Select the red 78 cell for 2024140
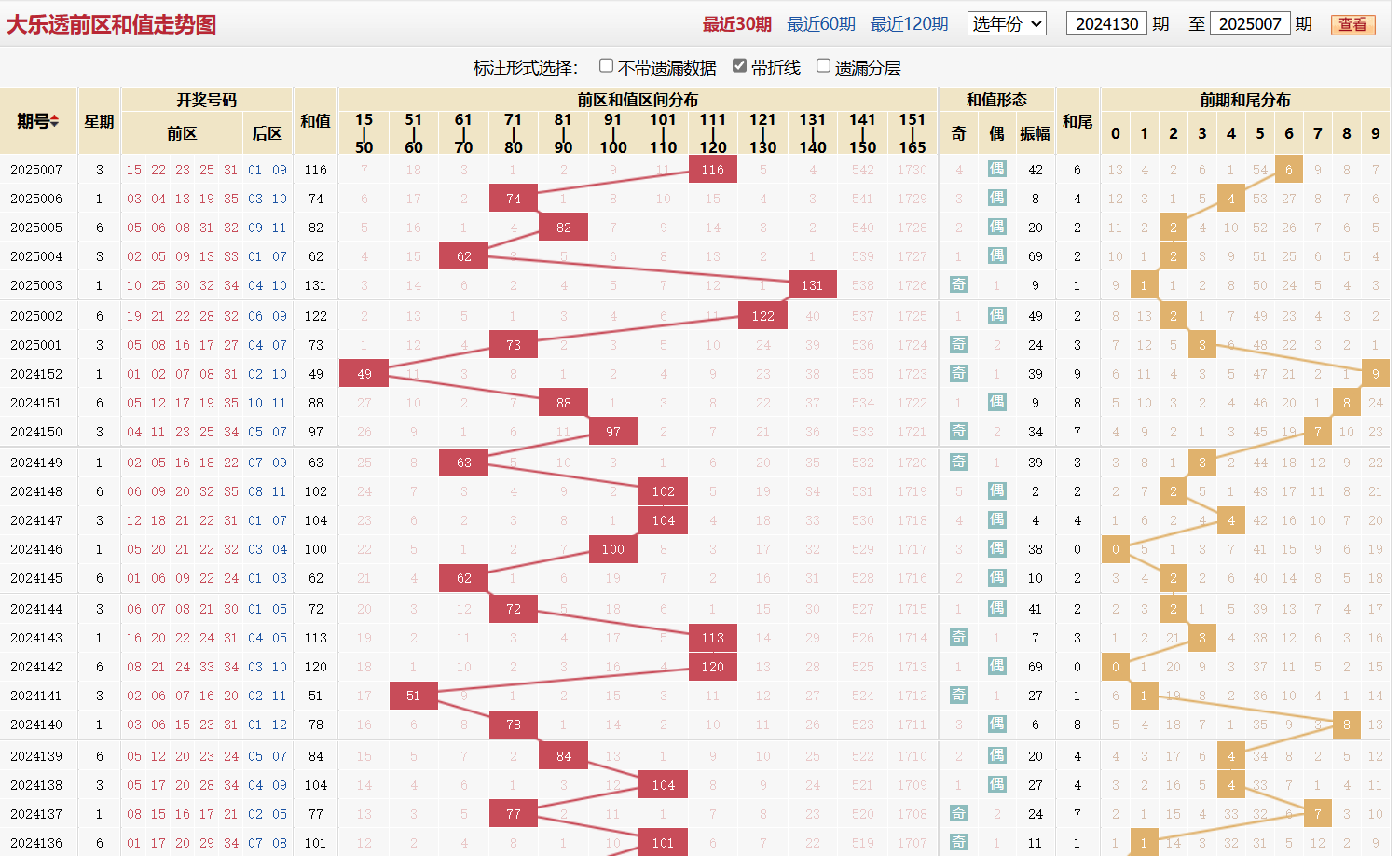The image size is (1400, 856). pyautogui.click(x=514, y=725)
